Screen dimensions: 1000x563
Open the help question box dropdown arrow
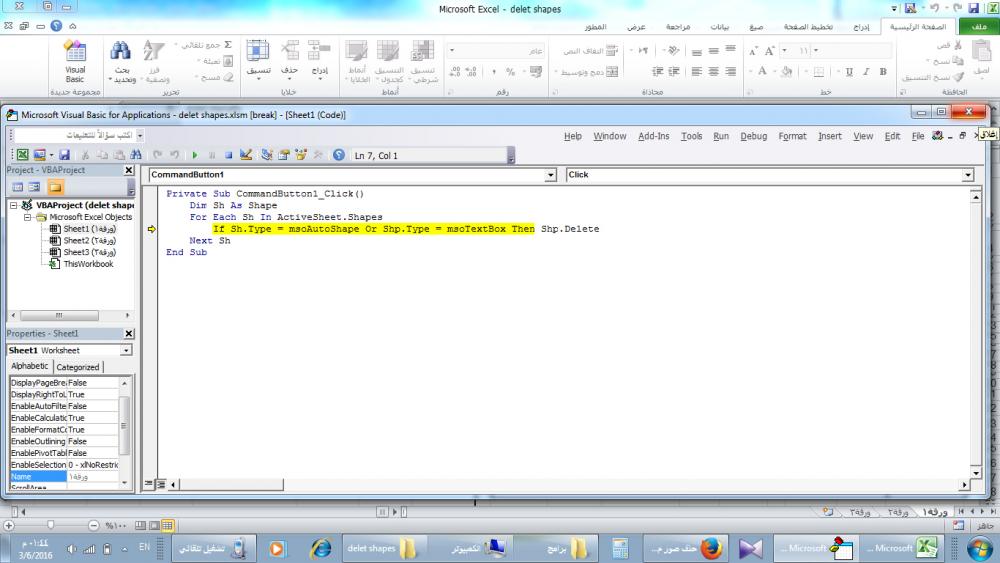click(140, 135)
